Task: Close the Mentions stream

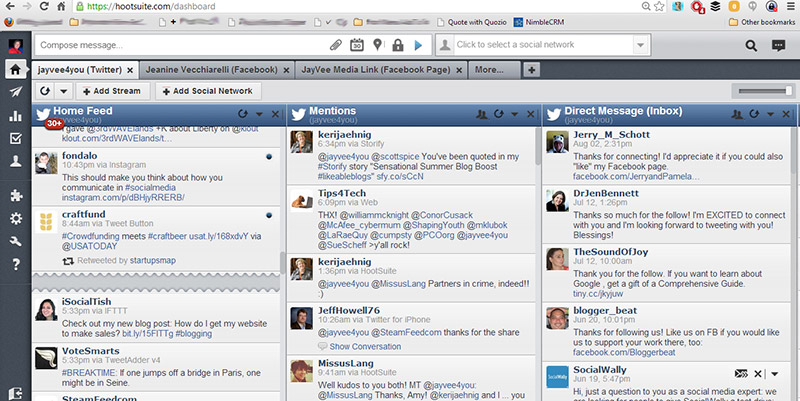Action: pos(531,114)
